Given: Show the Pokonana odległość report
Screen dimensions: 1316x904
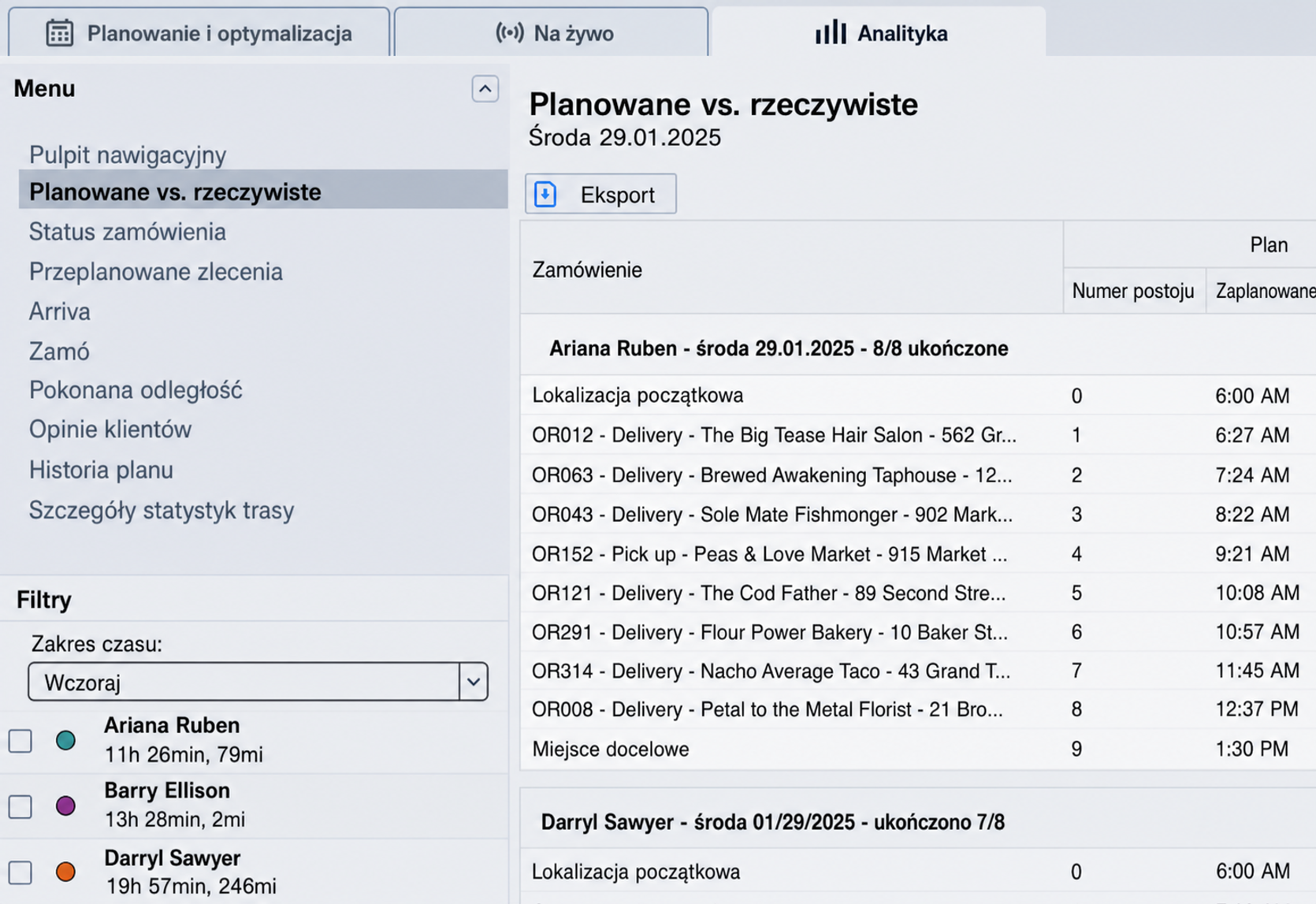Looking at the screenshot, I should pyautogui.click(x=136, y=390).
